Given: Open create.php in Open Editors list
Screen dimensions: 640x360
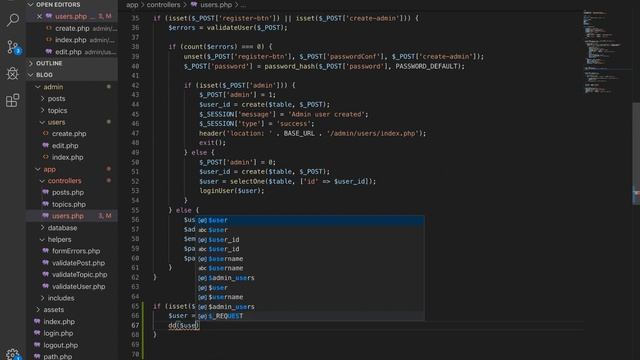Looking at the screenshot, I should (x=72, y=28).
